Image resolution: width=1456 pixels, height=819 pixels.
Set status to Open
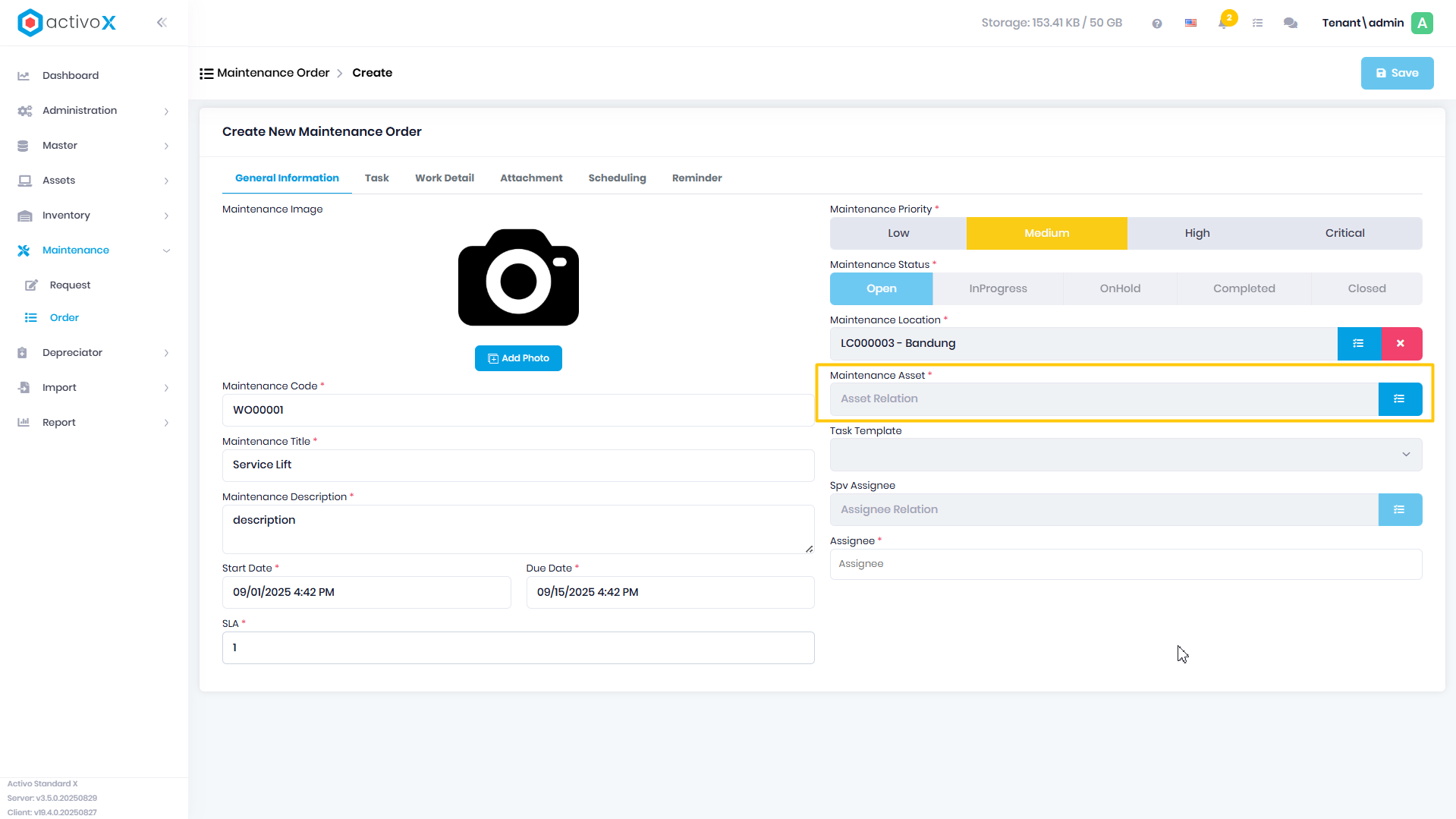[x=881, y=289]
